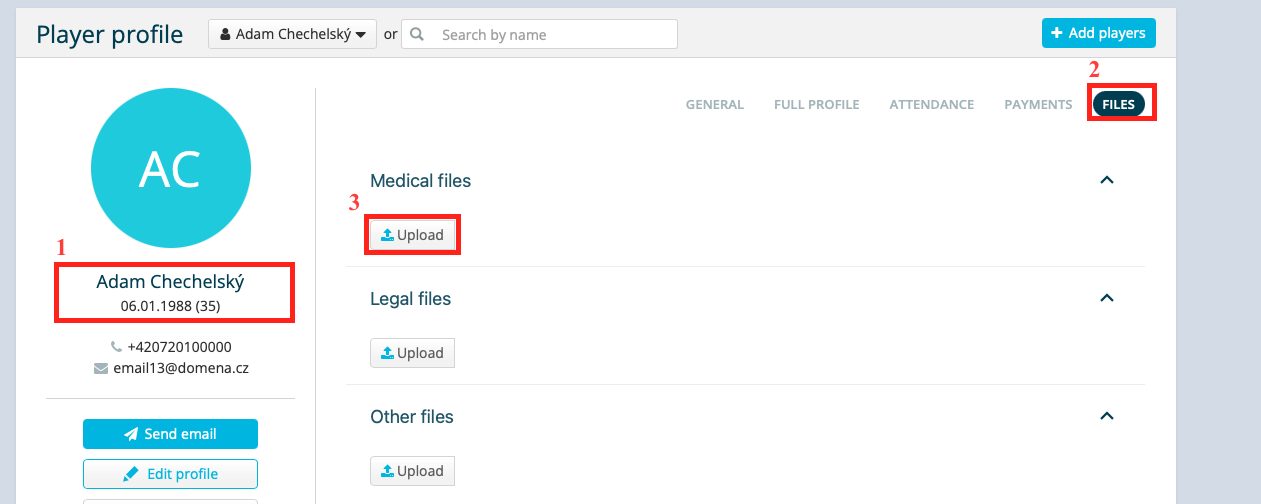The image size is (1261, 504).
Task: Collapse the Medical files section
Action: click(1106, 180)
